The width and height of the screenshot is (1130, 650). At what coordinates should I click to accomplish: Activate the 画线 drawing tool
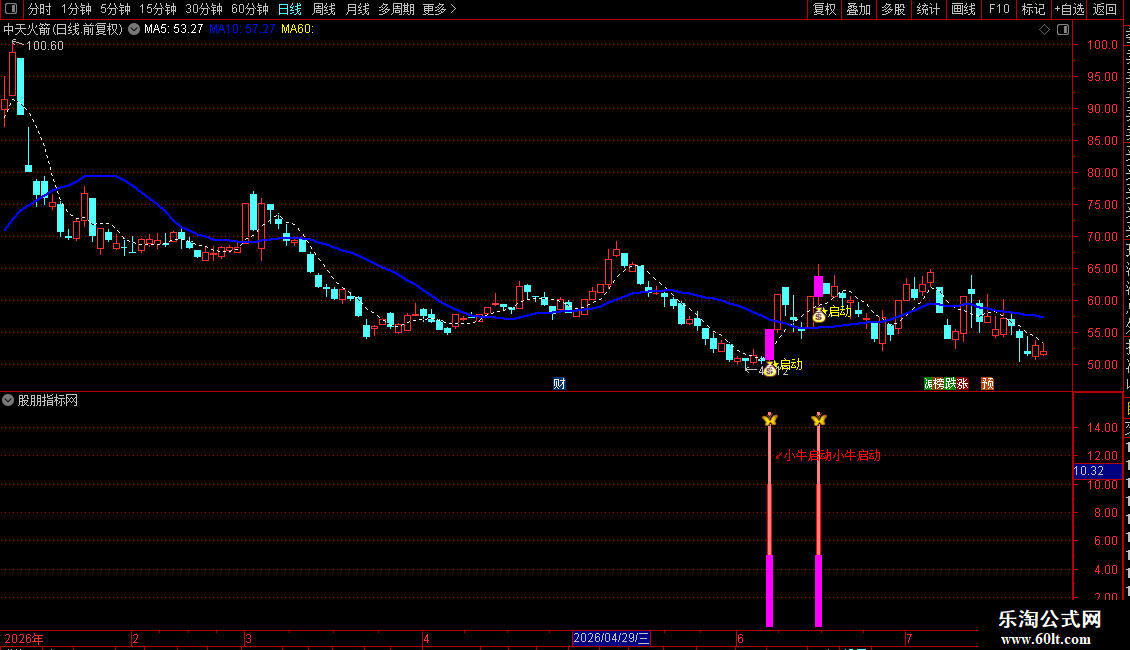963,9
